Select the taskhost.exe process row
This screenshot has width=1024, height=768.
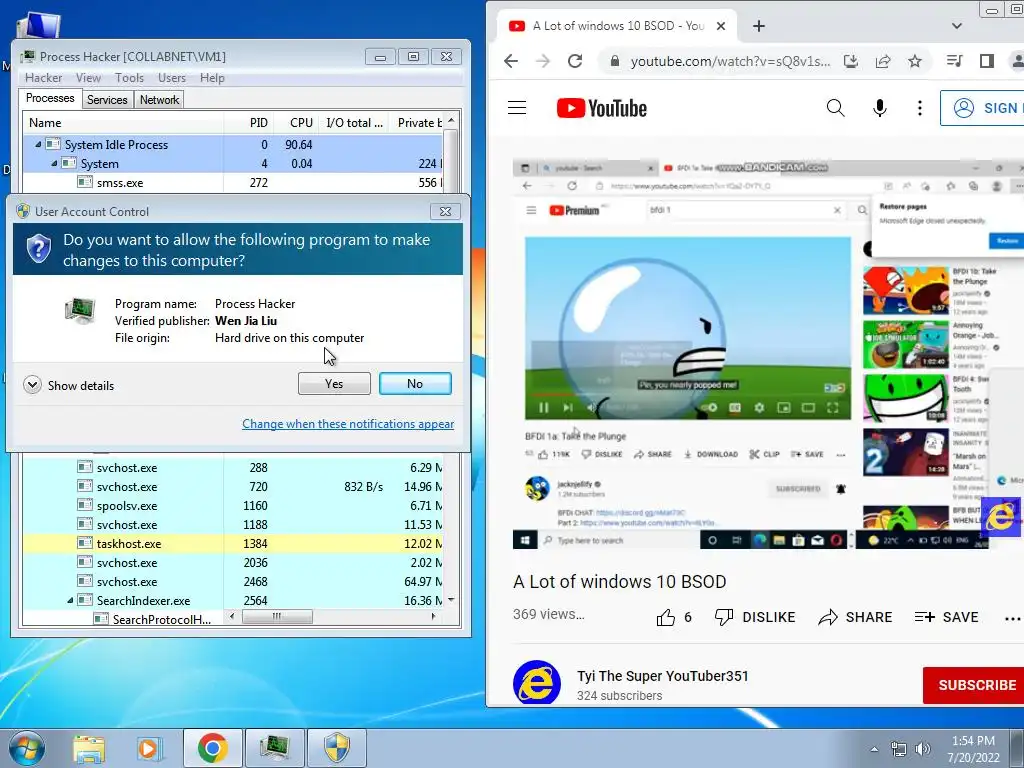[x=233, y=543]
